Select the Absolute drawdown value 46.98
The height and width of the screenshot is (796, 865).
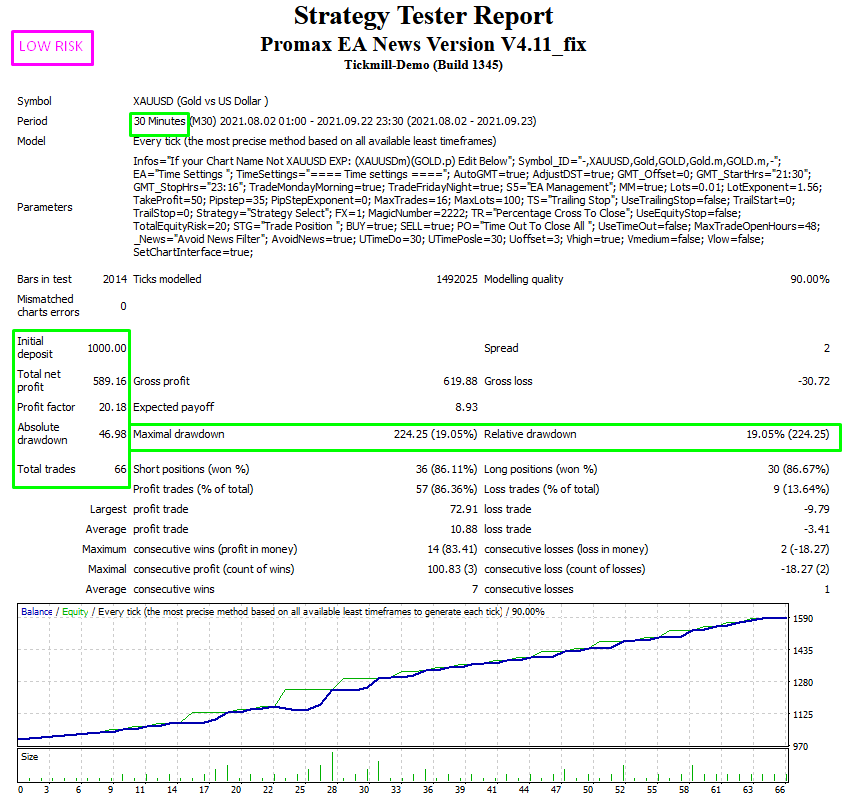click(x=113, y=435)
